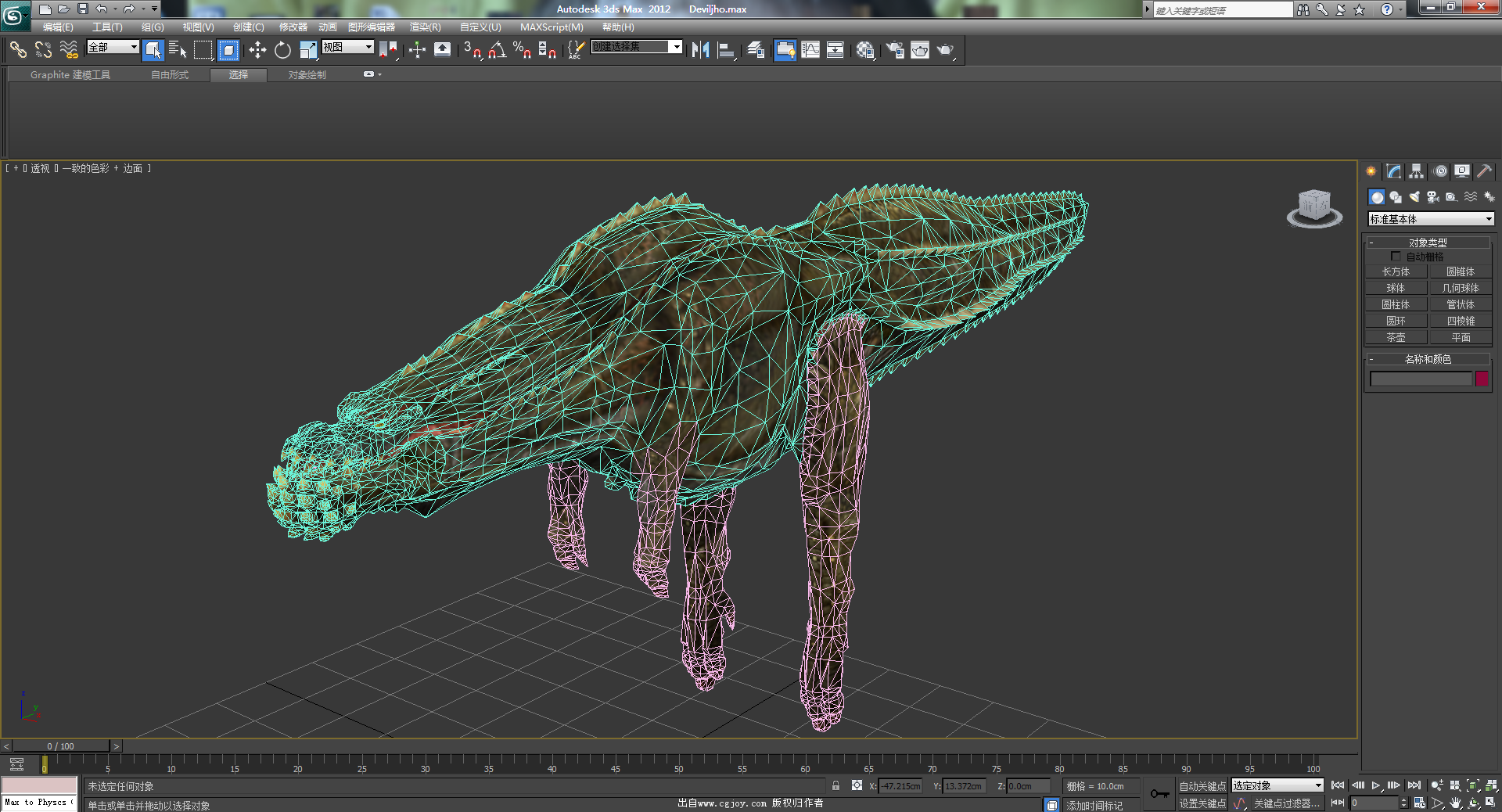Toggle '自动关键点' auto key button
The height and width of the screenshot is (812, 1502).
coord(1202,786)
